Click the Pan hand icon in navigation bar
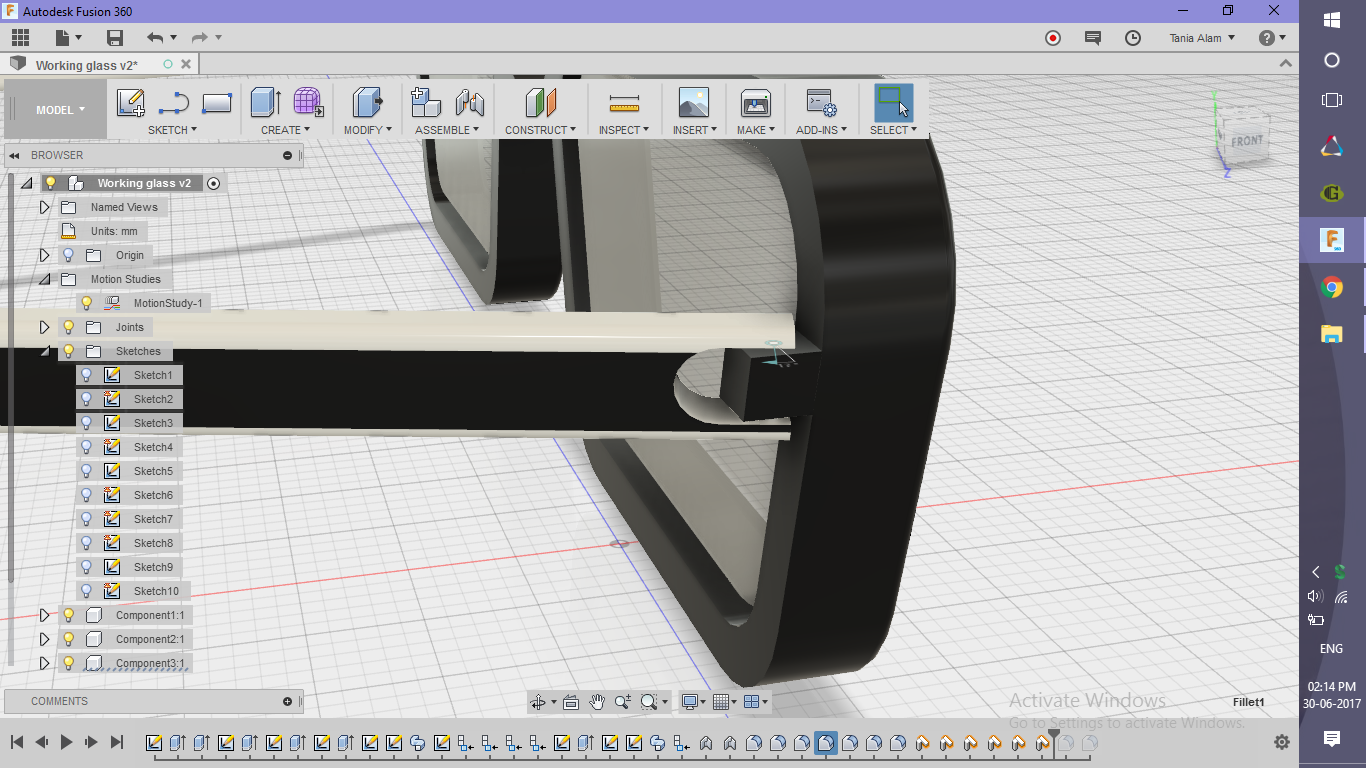This screenshot has width=1366, height=768. pyautogui.click(x=597, y=702)
